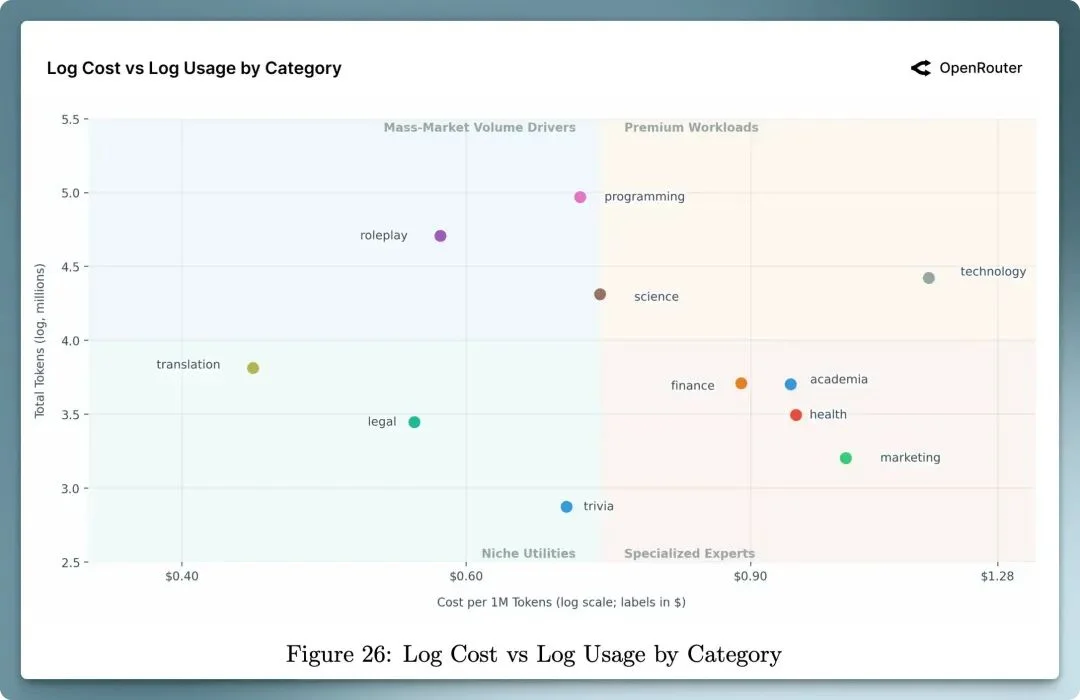Click the $0.90 x-axis tick label

click(750, 576)
